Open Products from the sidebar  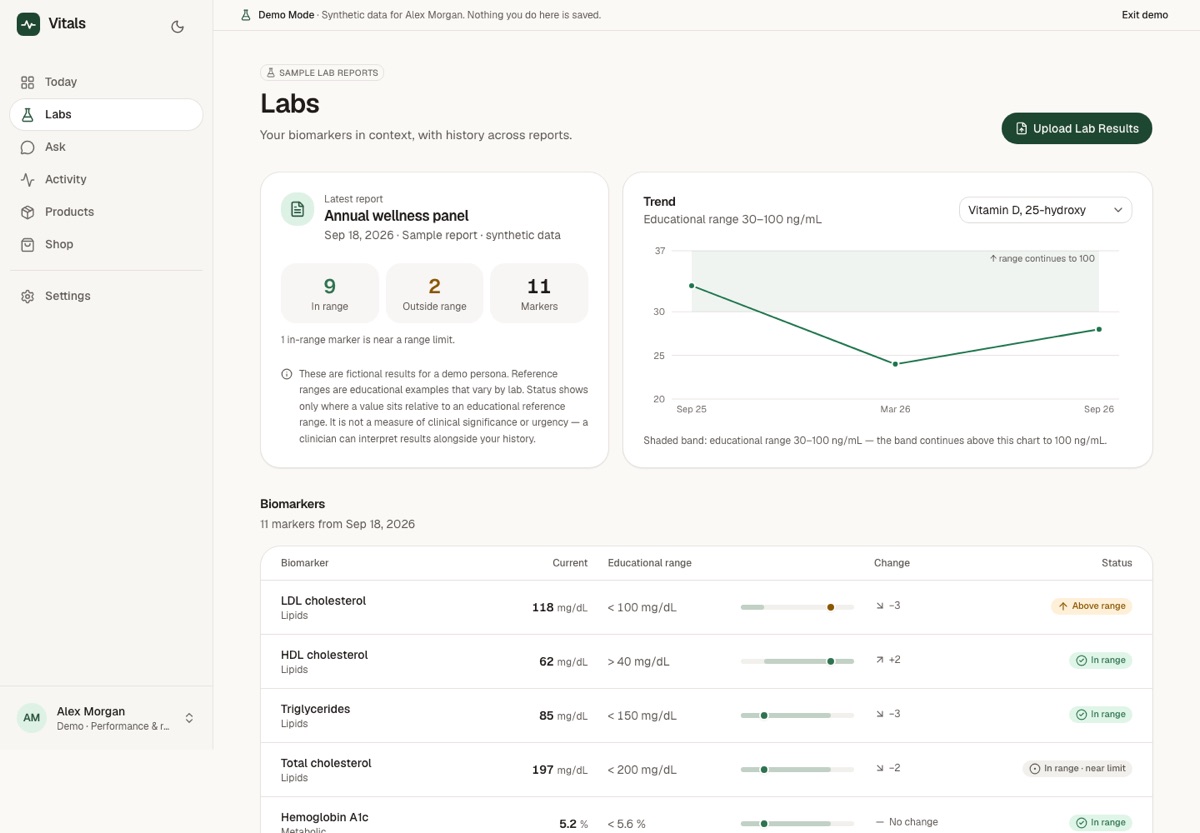[106, 212]
